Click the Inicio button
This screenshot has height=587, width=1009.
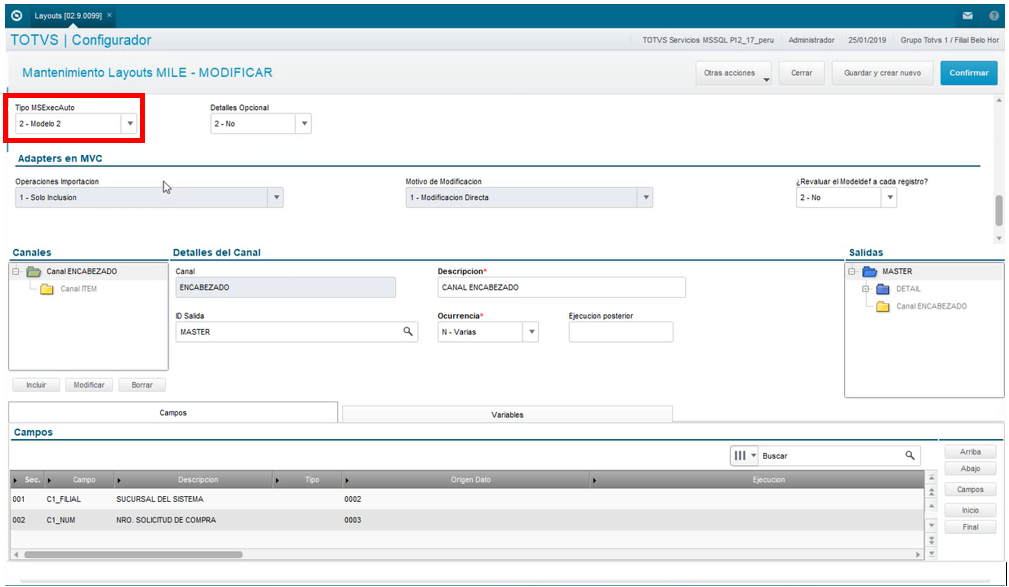(970, 510)
